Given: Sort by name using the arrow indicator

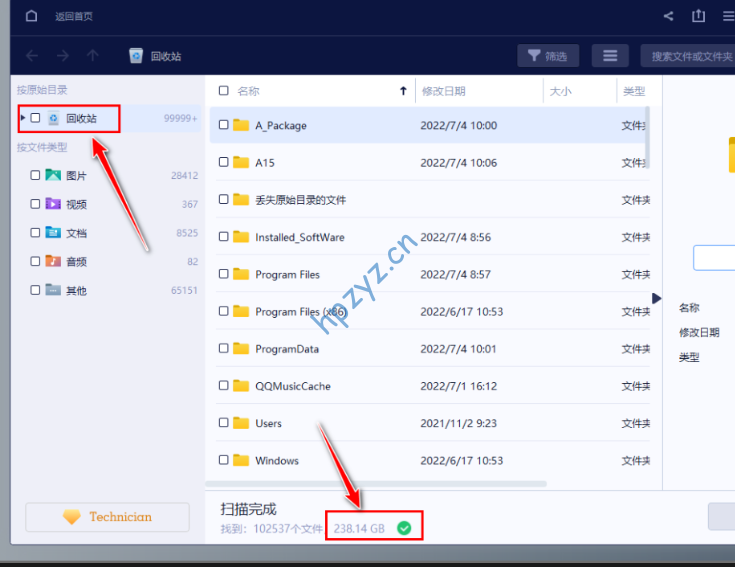Looking at the screenshot, I should pos(403,91).
